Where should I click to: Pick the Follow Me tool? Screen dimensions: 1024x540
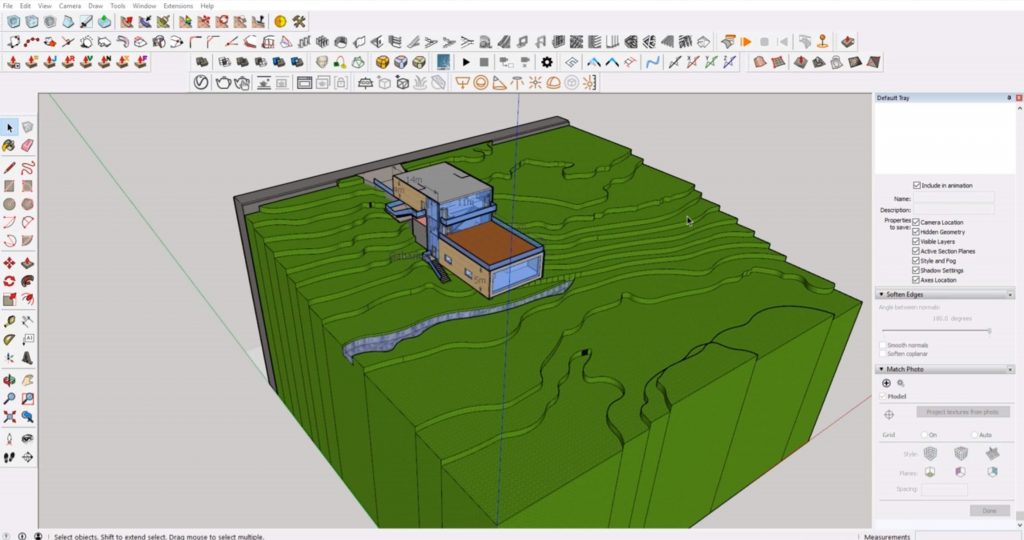point(27,281)
